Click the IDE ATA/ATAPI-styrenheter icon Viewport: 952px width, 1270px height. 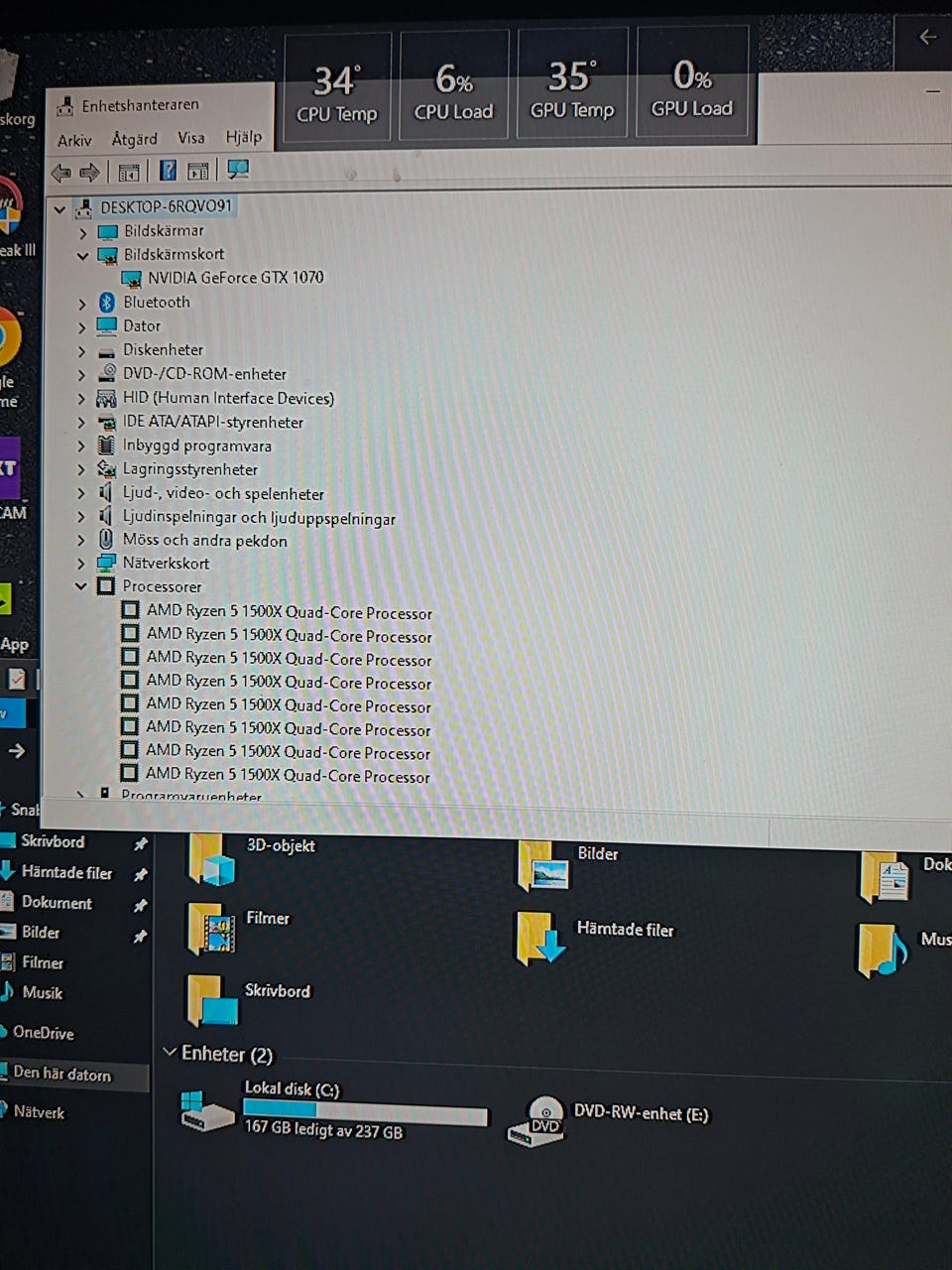coord(106,423)
